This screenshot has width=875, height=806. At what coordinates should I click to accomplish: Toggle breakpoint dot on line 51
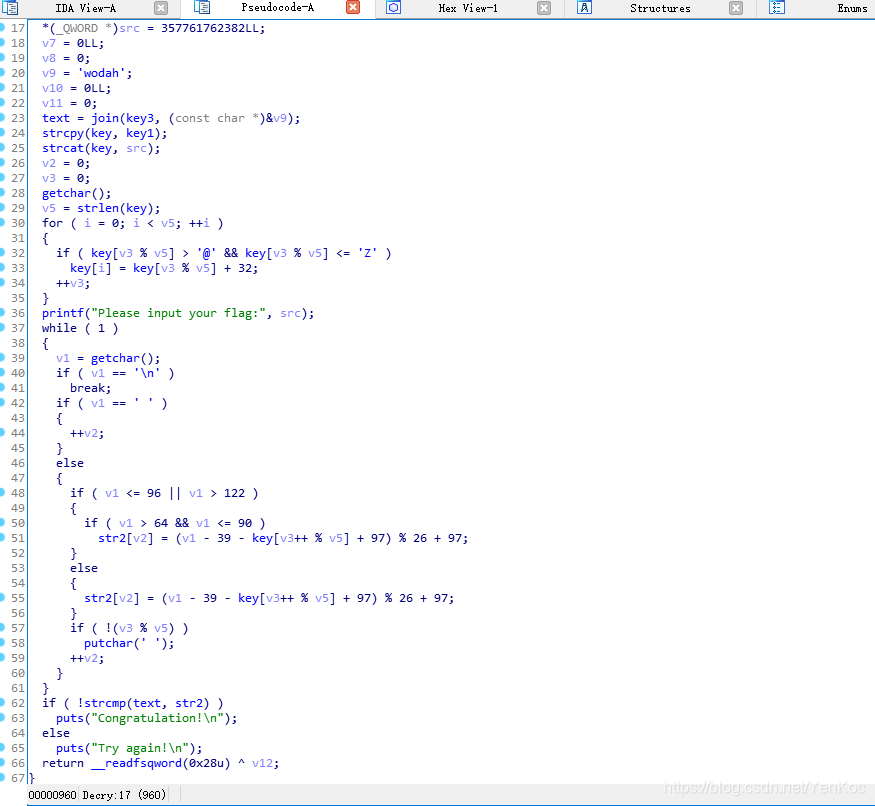point(2,538)
